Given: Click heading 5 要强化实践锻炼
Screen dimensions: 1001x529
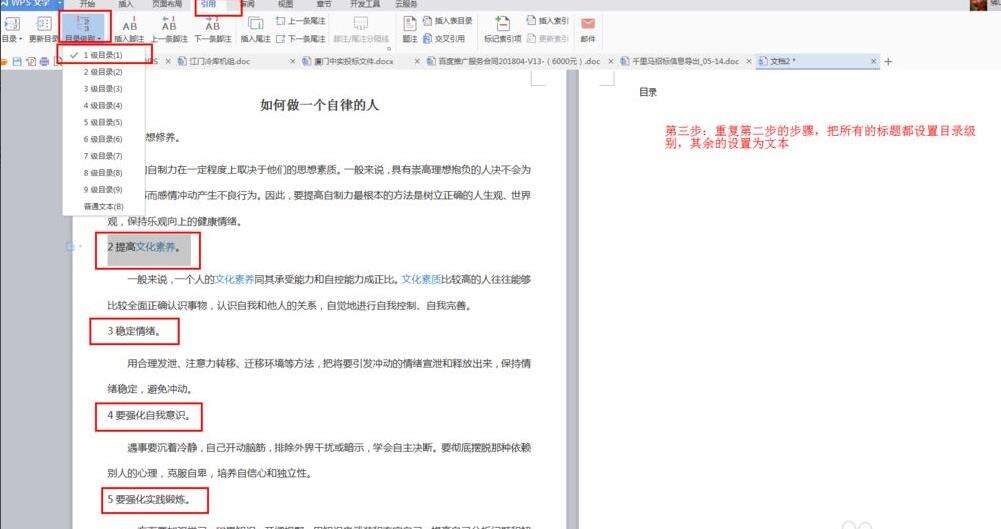Looking at the screenshot, I should click(149, 500).
